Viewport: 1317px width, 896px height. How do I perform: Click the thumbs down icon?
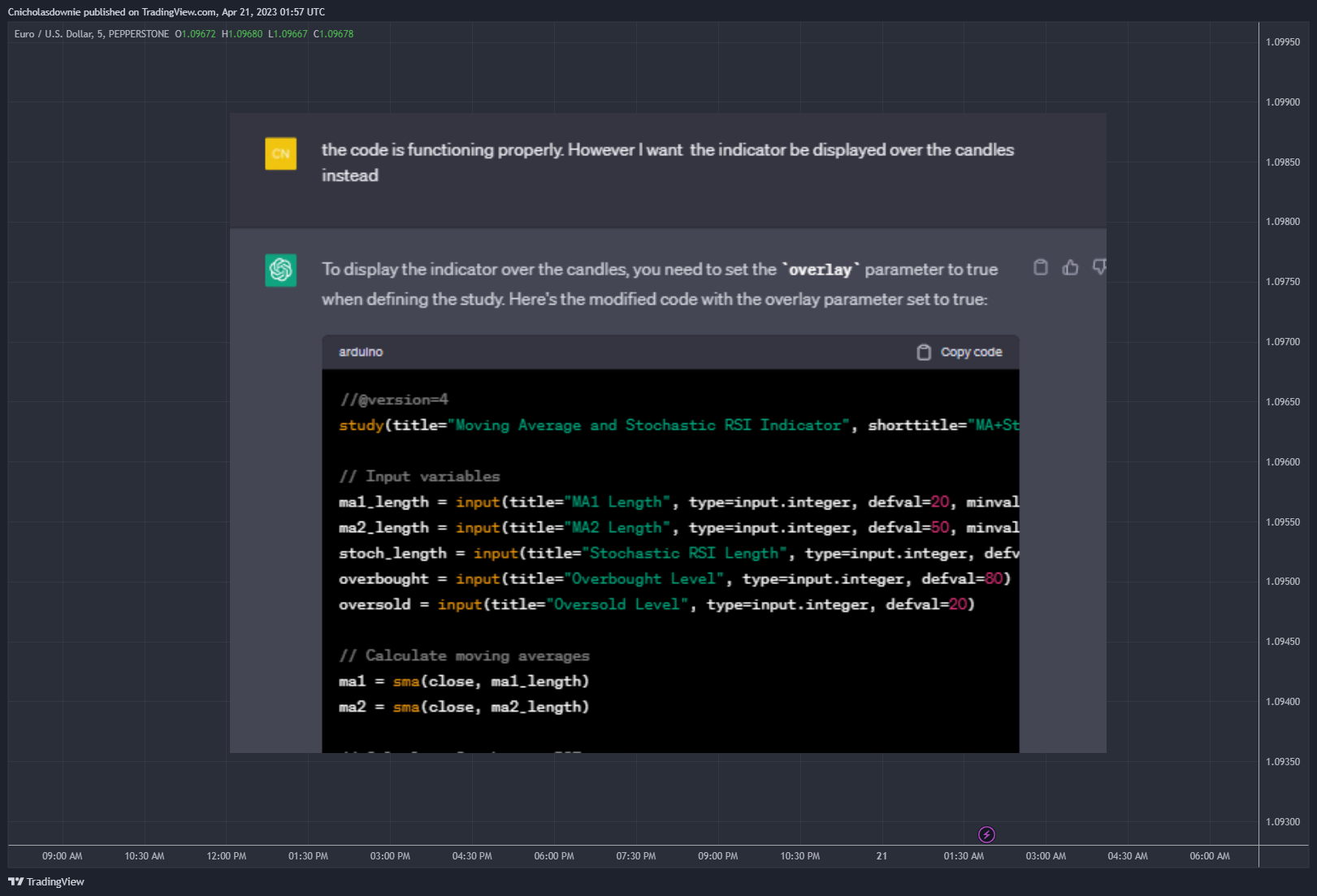(1099, 267)
